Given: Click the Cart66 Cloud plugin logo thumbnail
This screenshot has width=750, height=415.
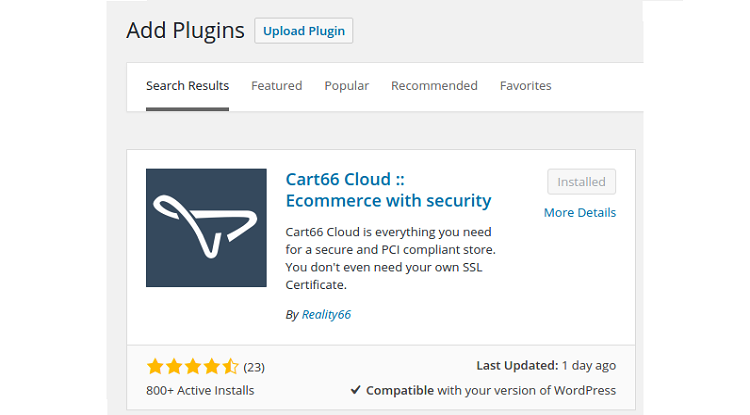Looking at the screenshot, I should coord(206,228).
